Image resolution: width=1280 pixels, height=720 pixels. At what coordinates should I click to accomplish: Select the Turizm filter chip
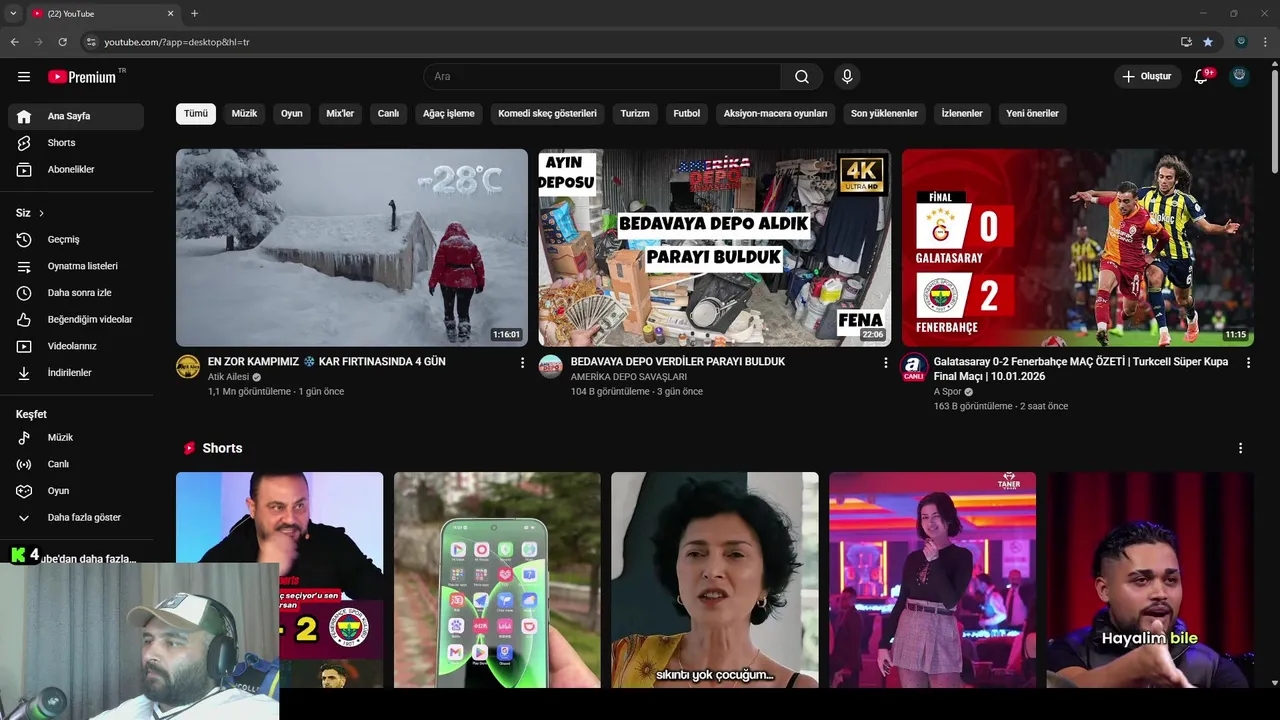click(x=635, y=114)
